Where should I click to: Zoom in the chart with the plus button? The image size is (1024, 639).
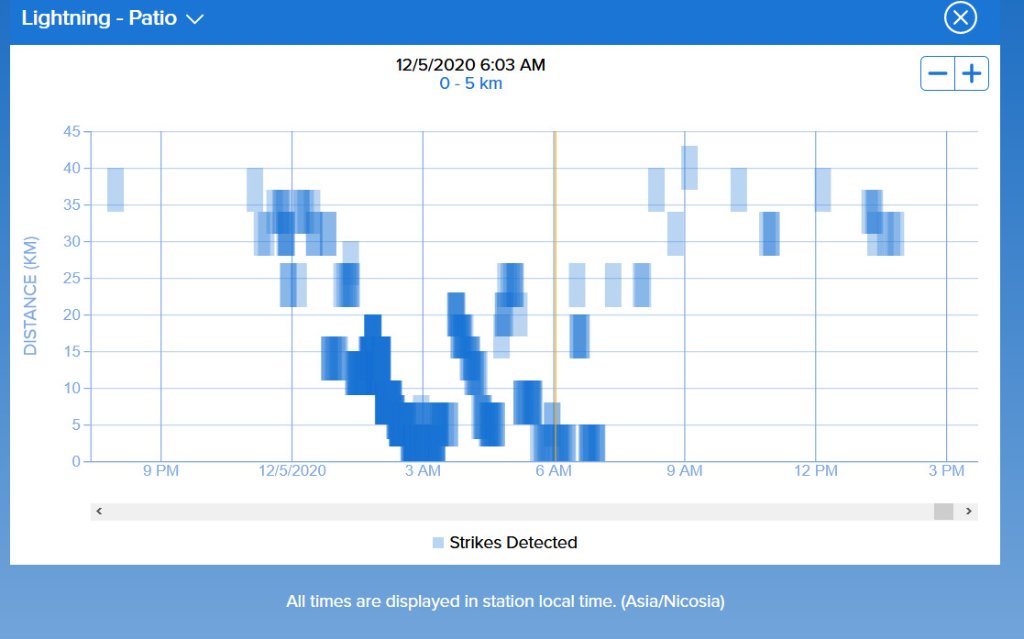pyautogui.click(x=971, y=74)
